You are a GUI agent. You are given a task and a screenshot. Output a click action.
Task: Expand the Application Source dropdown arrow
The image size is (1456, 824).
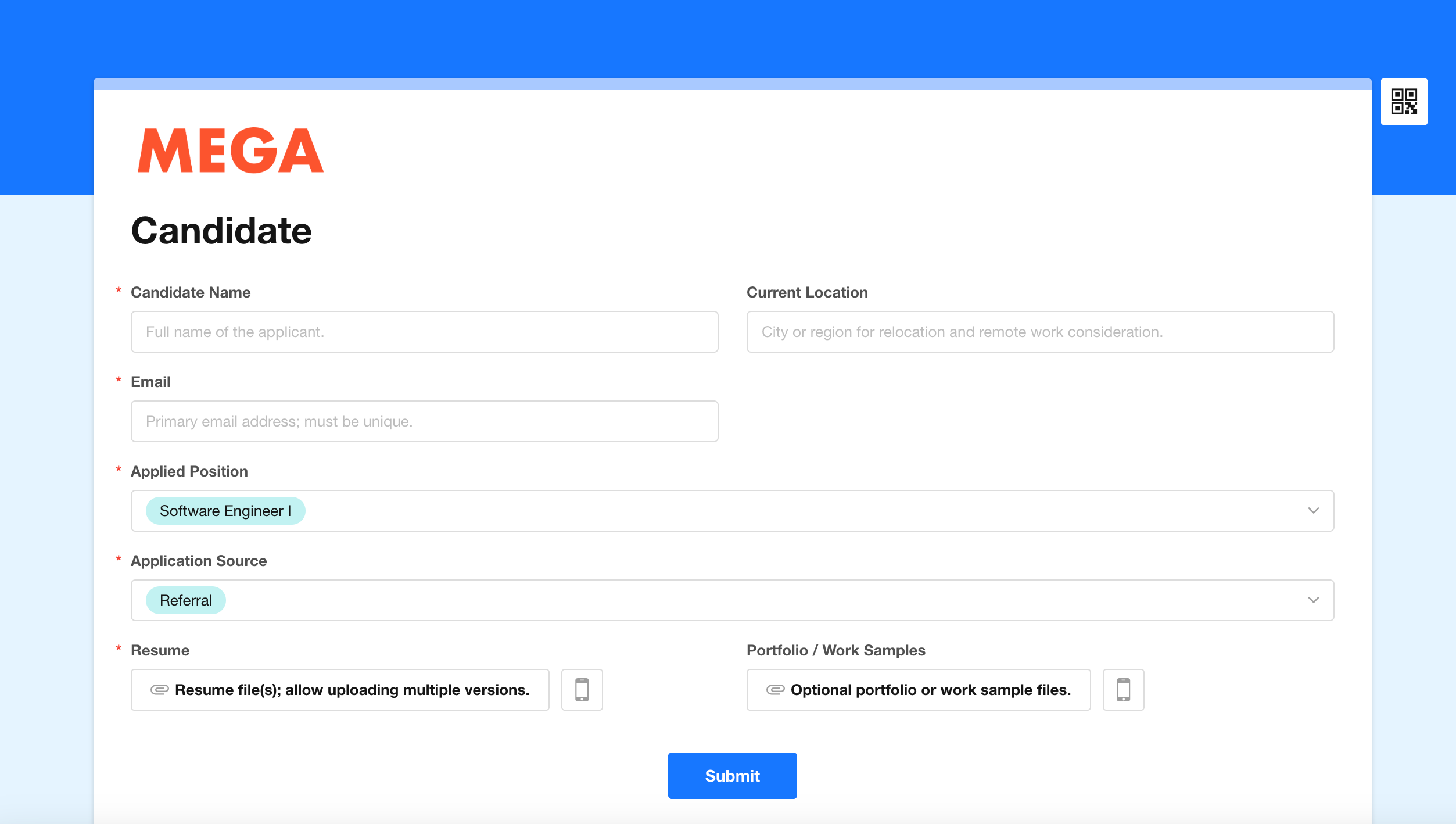click(1313, 600)
